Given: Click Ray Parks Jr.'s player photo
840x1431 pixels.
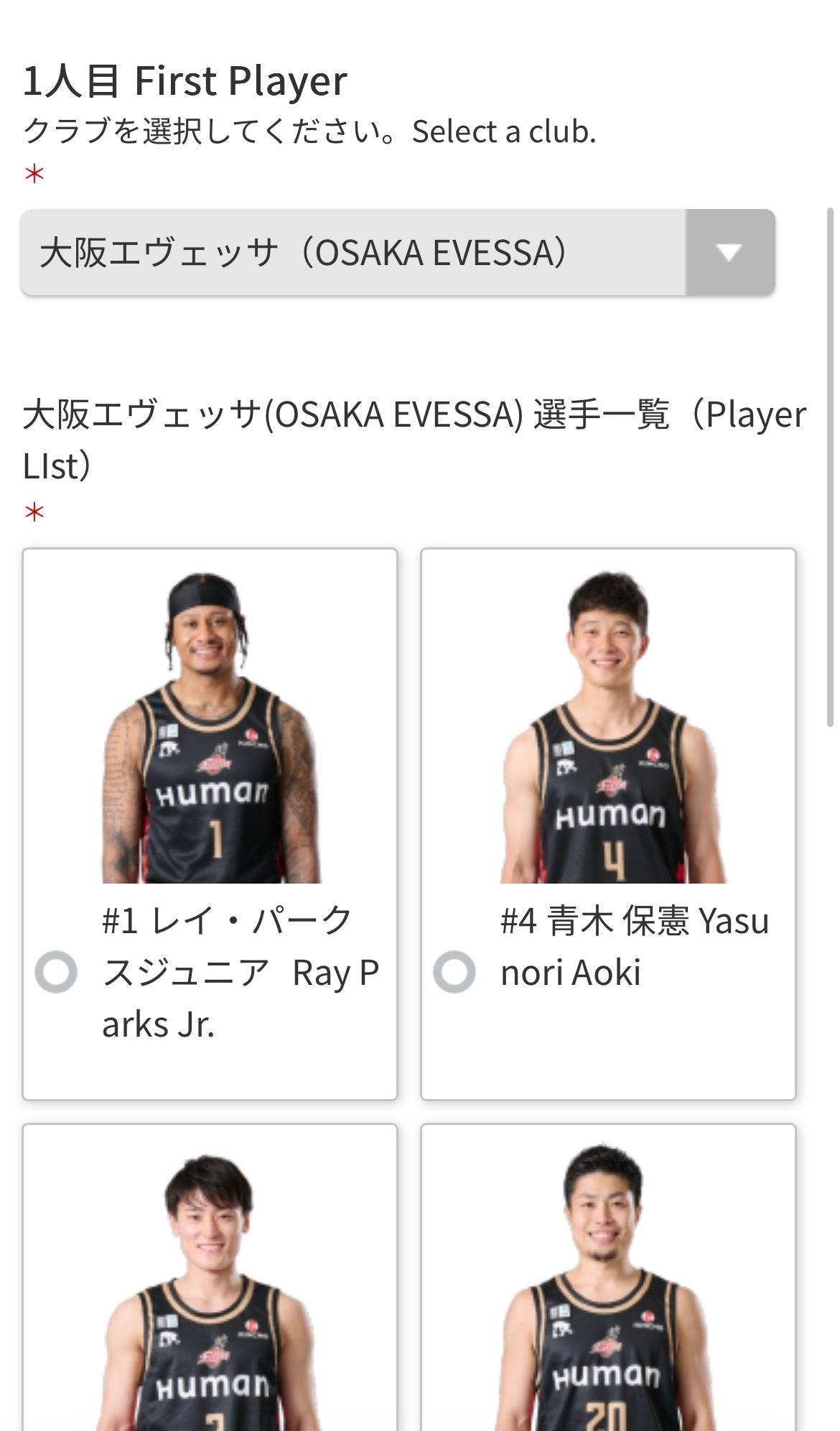Looking at the screenshot, I should (210, 727).
